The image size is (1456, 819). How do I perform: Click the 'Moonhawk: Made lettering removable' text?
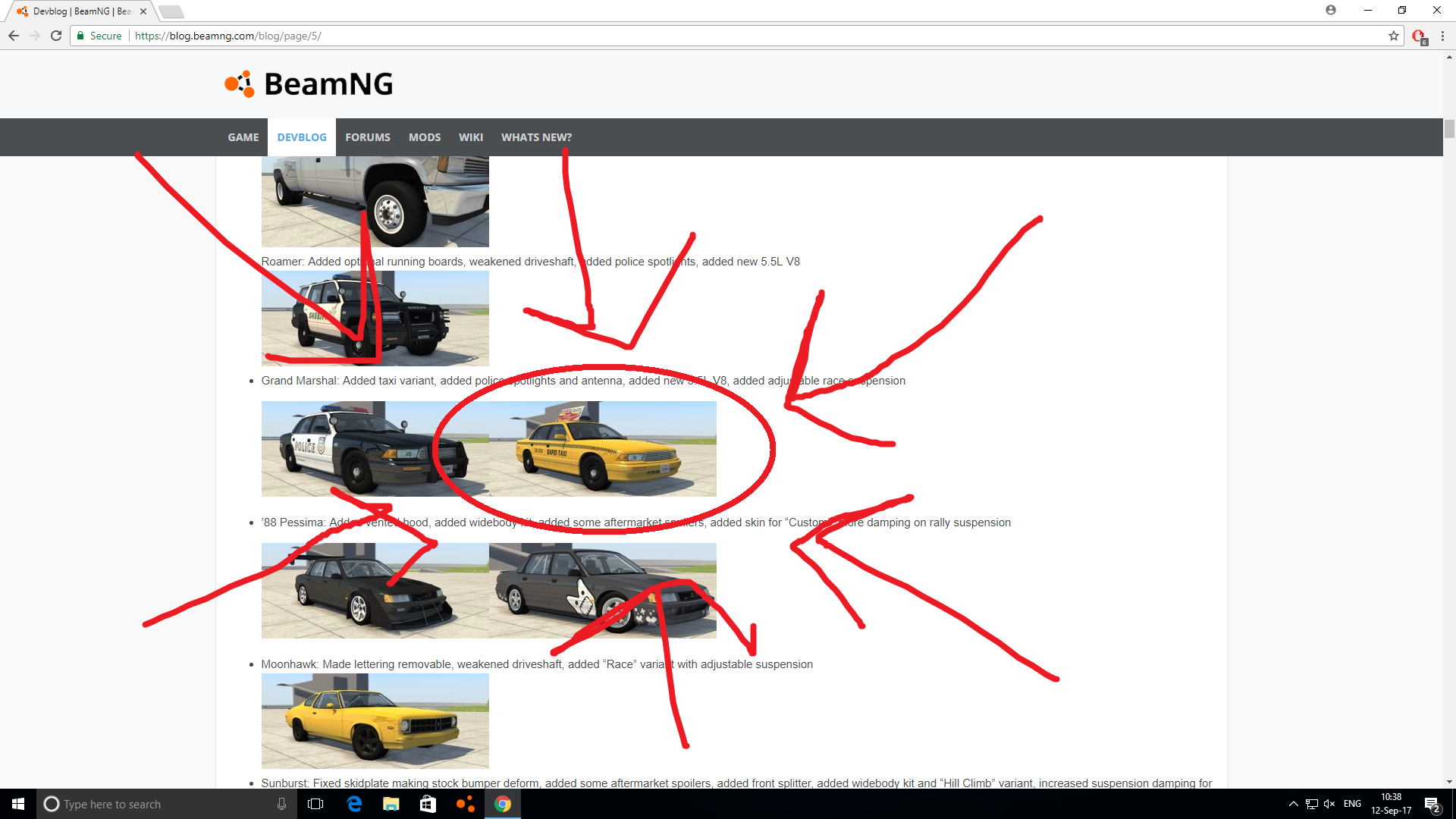coord(358,664)
